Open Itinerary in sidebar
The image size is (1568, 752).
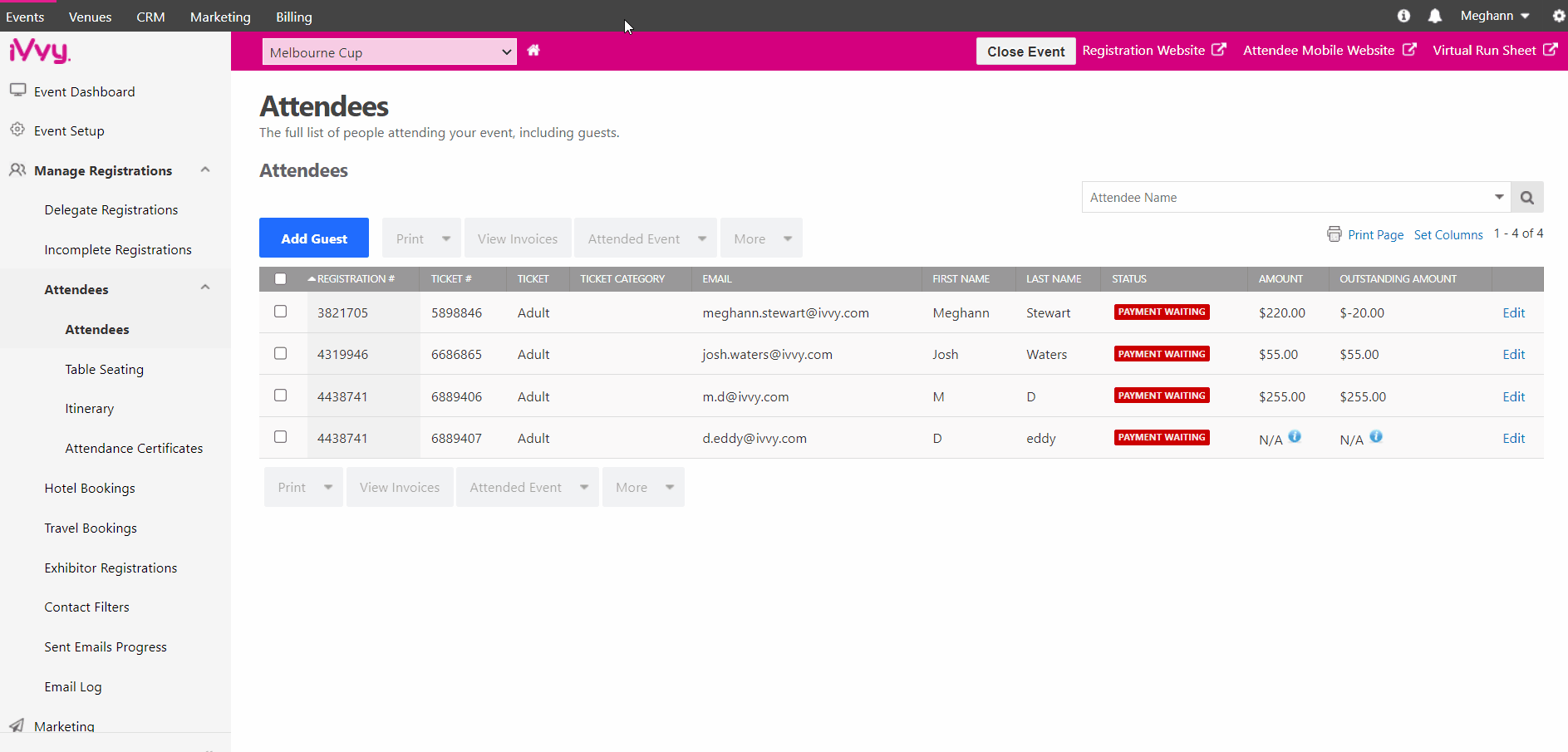pos(89,408)
